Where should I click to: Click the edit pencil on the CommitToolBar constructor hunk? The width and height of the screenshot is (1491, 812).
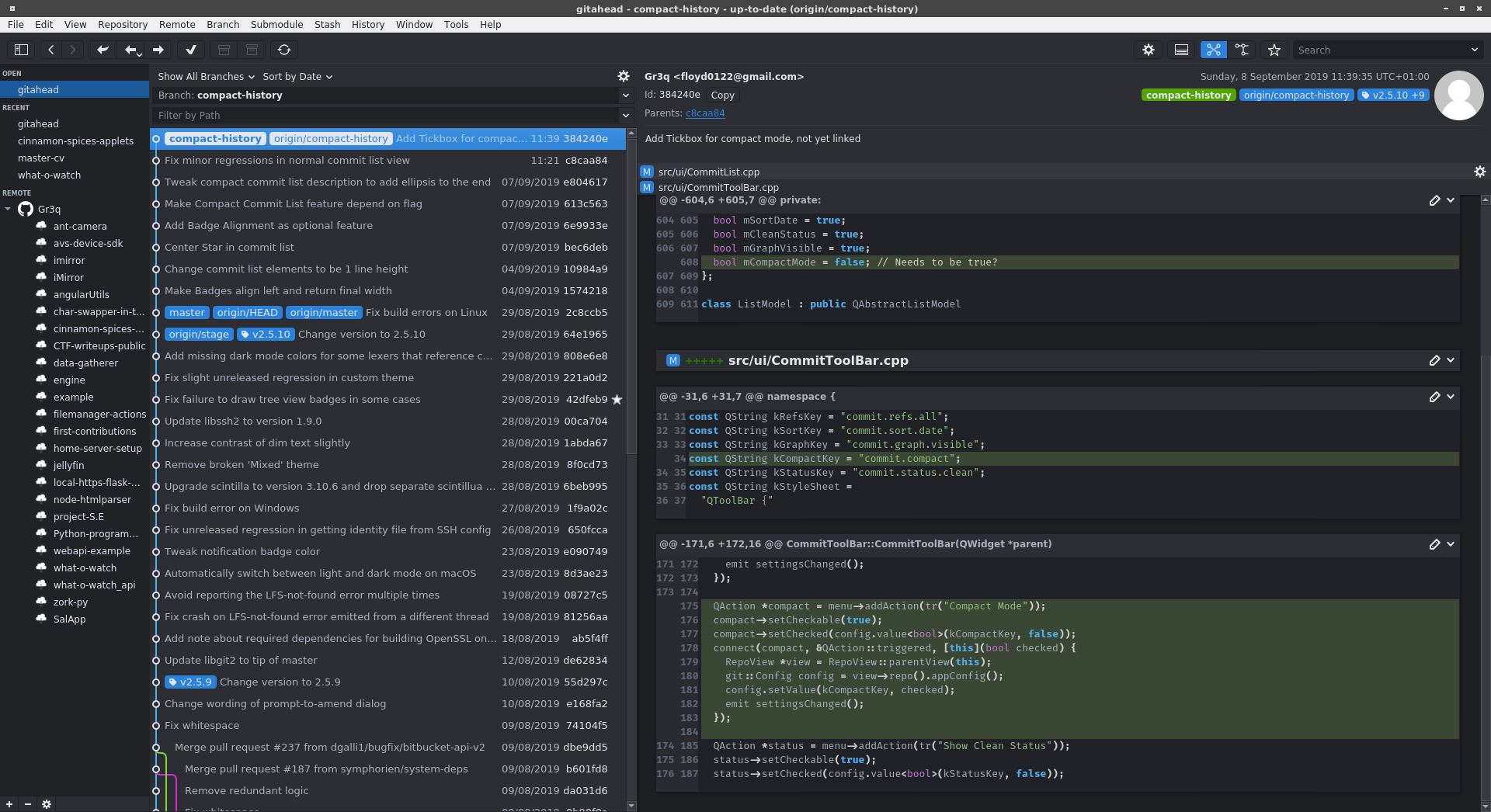pyautogui.click(x=1434, y=544)
